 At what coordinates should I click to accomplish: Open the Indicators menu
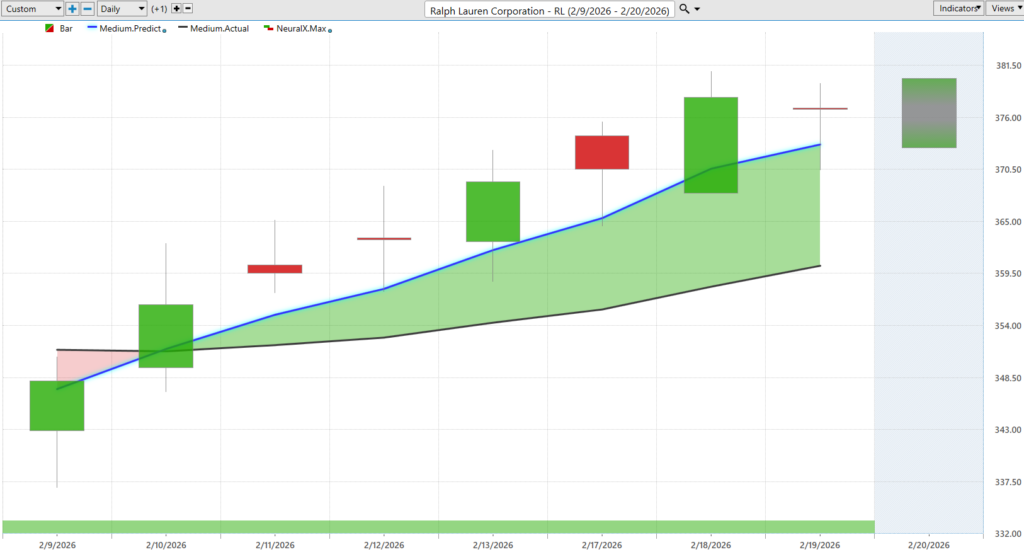[x=957, y=8]
